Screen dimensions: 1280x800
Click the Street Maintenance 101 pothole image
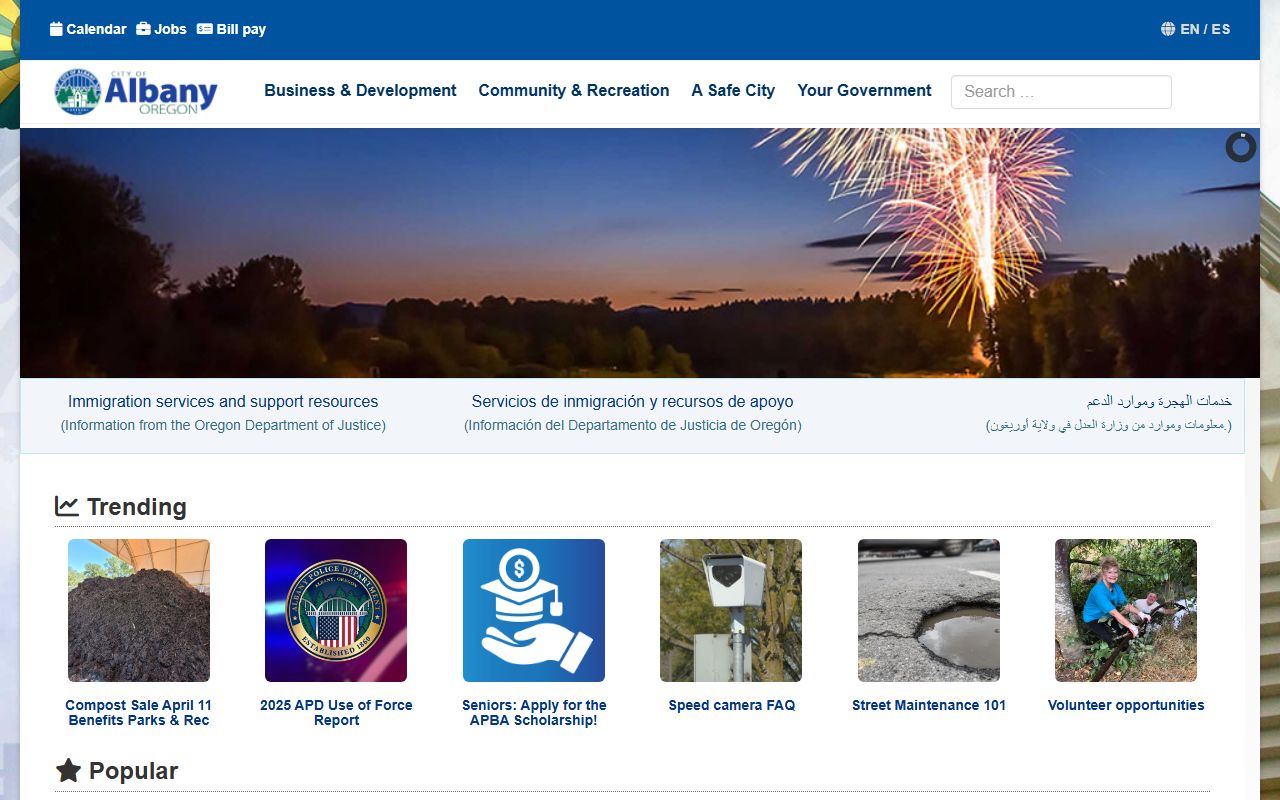(929, 610)
